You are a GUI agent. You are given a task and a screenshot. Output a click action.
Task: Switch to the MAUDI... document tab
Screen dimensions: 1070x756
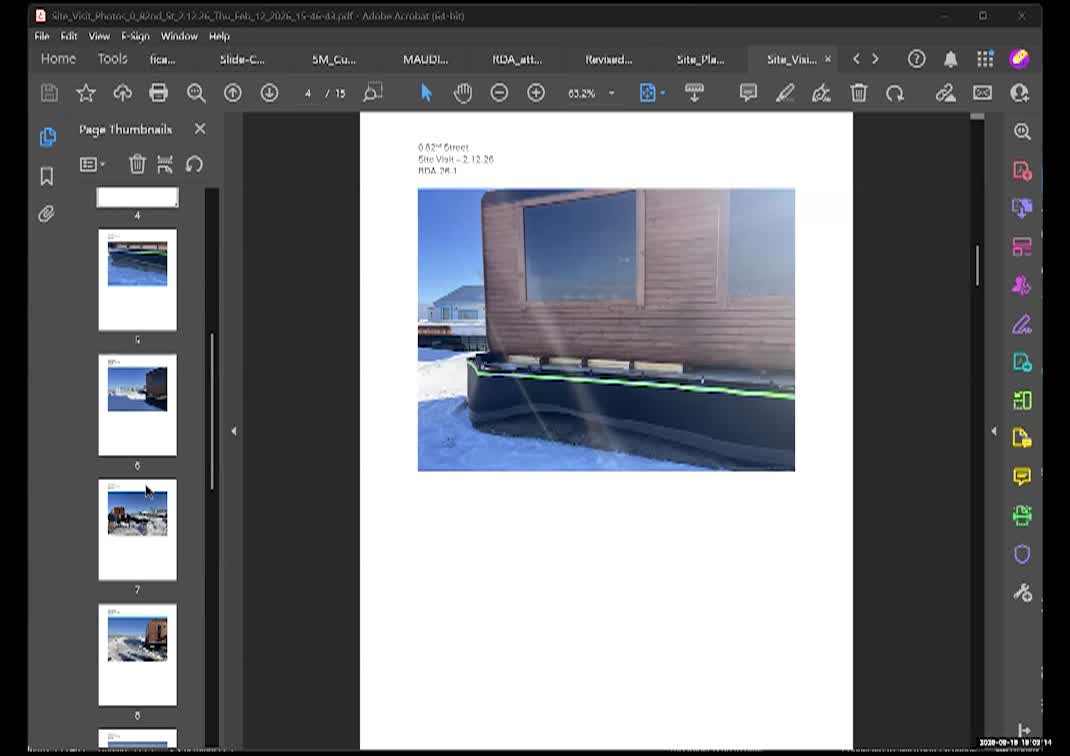[x=425, y=59]
